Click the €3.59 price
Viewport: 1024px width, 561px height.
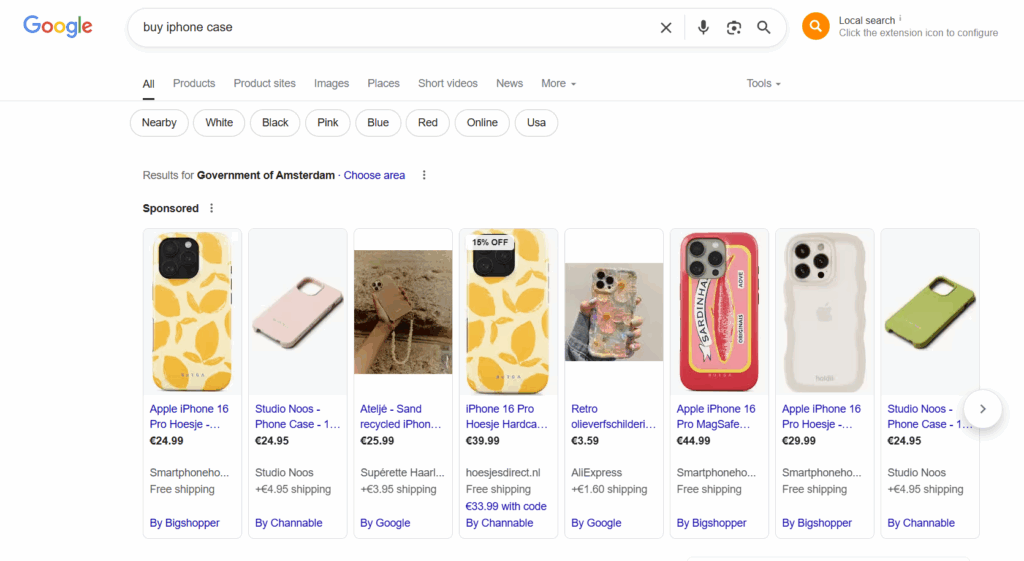click(585, 441)
